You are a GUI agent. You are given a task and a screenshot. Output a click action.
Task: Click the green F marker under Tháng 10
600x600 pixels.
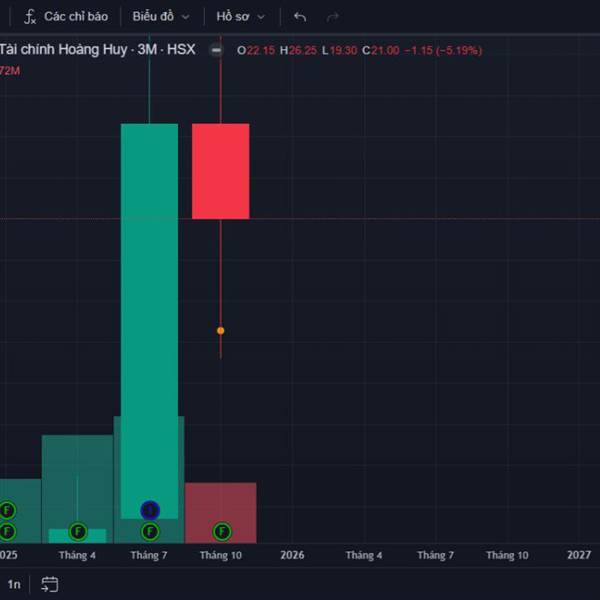[x=221, y=531]
